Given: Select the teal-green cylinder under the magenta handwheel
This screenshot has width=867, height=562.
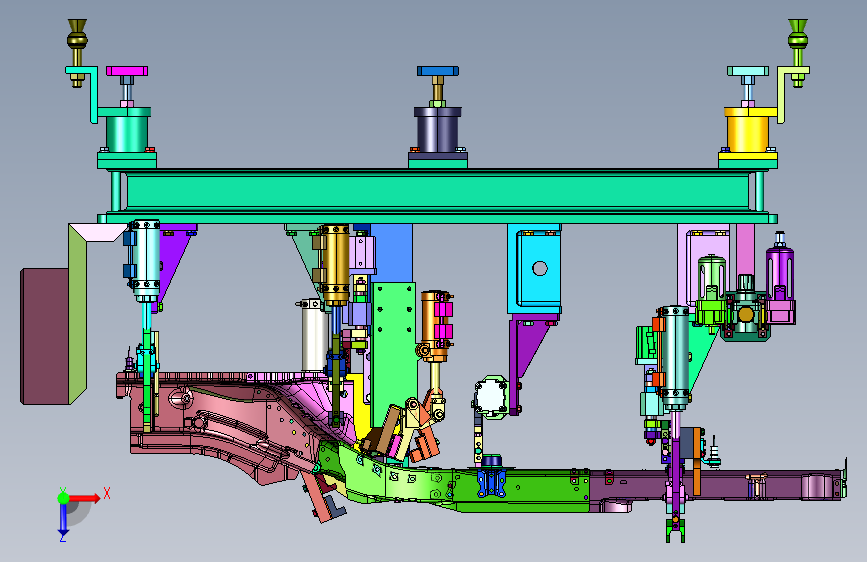Looking at the screenshot, I should pyautogui.click(x=127, y=133).
